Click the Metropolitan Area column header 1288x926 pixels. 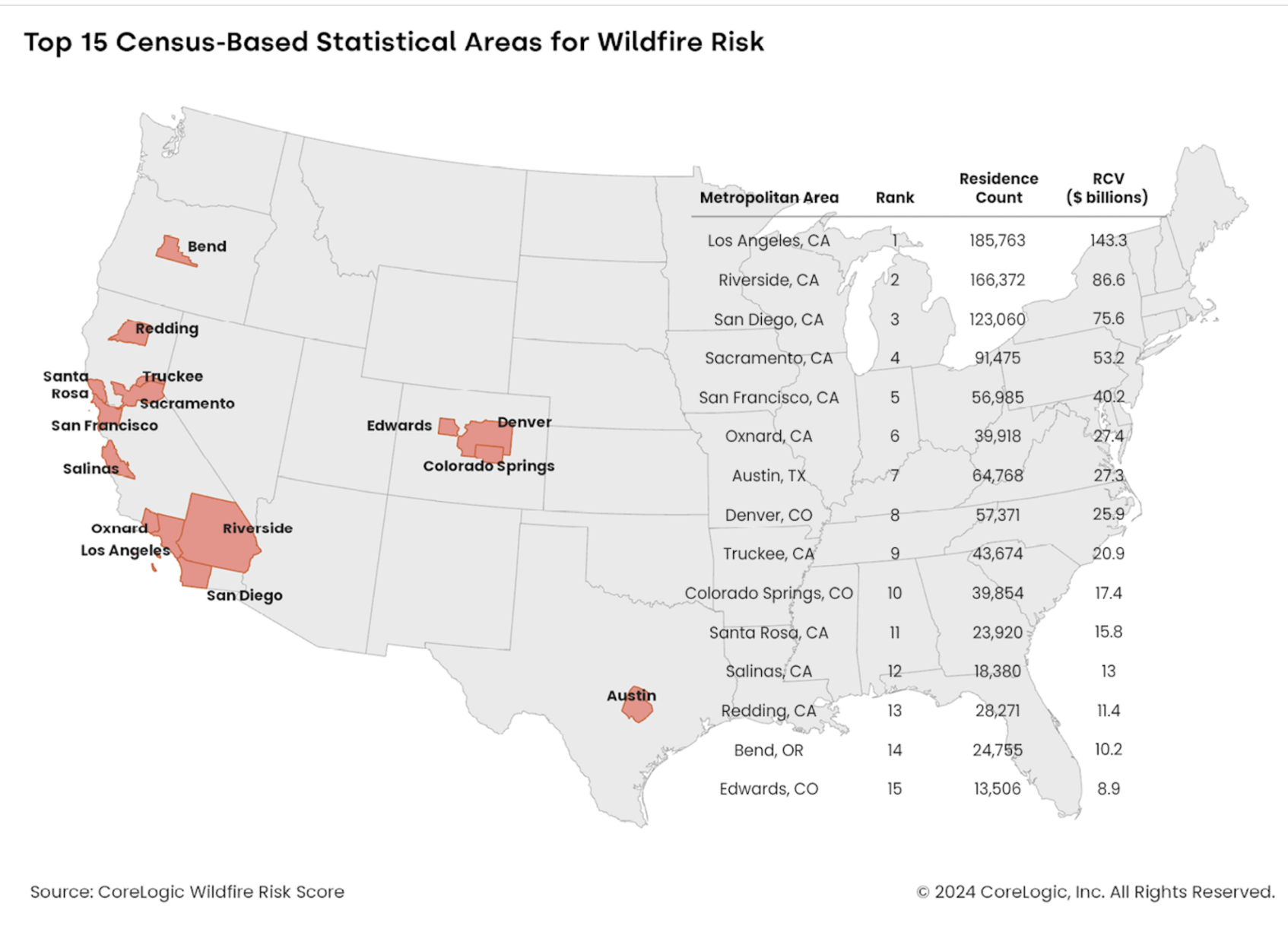coord(769,198)
